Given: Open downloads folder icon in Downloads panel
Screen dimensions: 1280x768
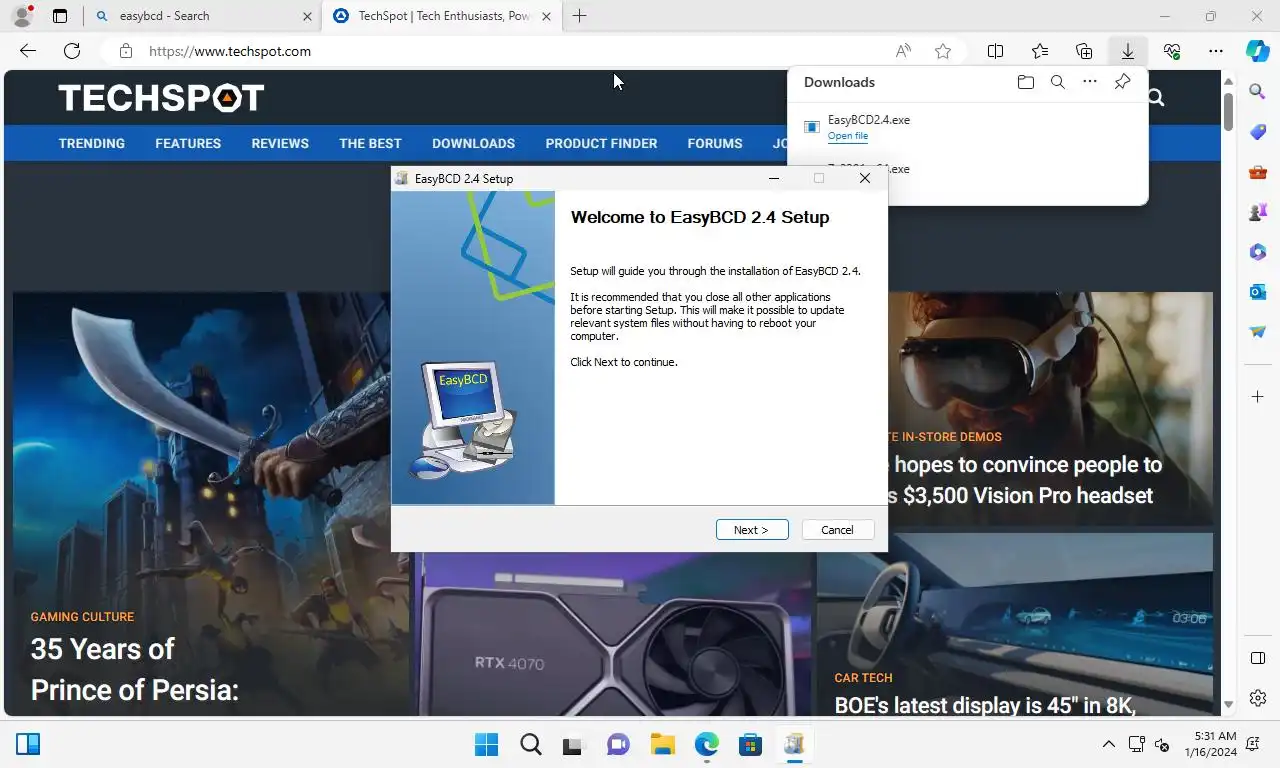Looking at the screenshot, I should pos(1025,82).
